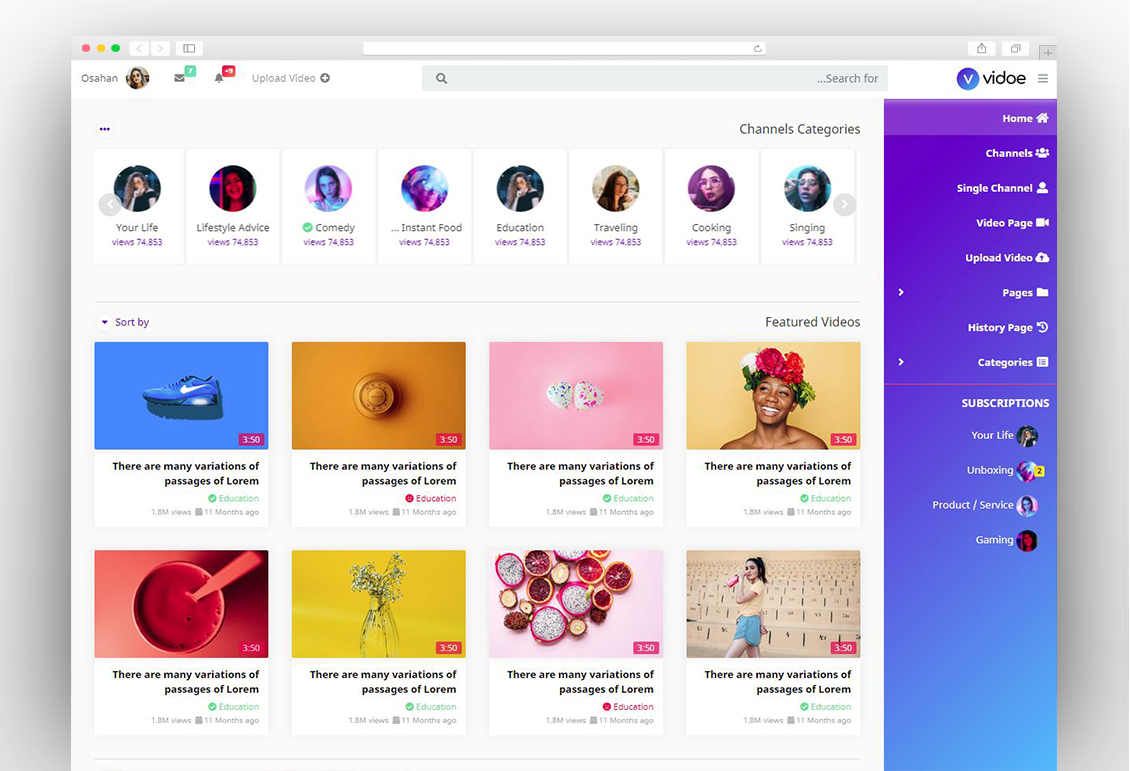Reload page with the refresh icon
Viewport: 1130px width, 771px height.
point(757,48)
